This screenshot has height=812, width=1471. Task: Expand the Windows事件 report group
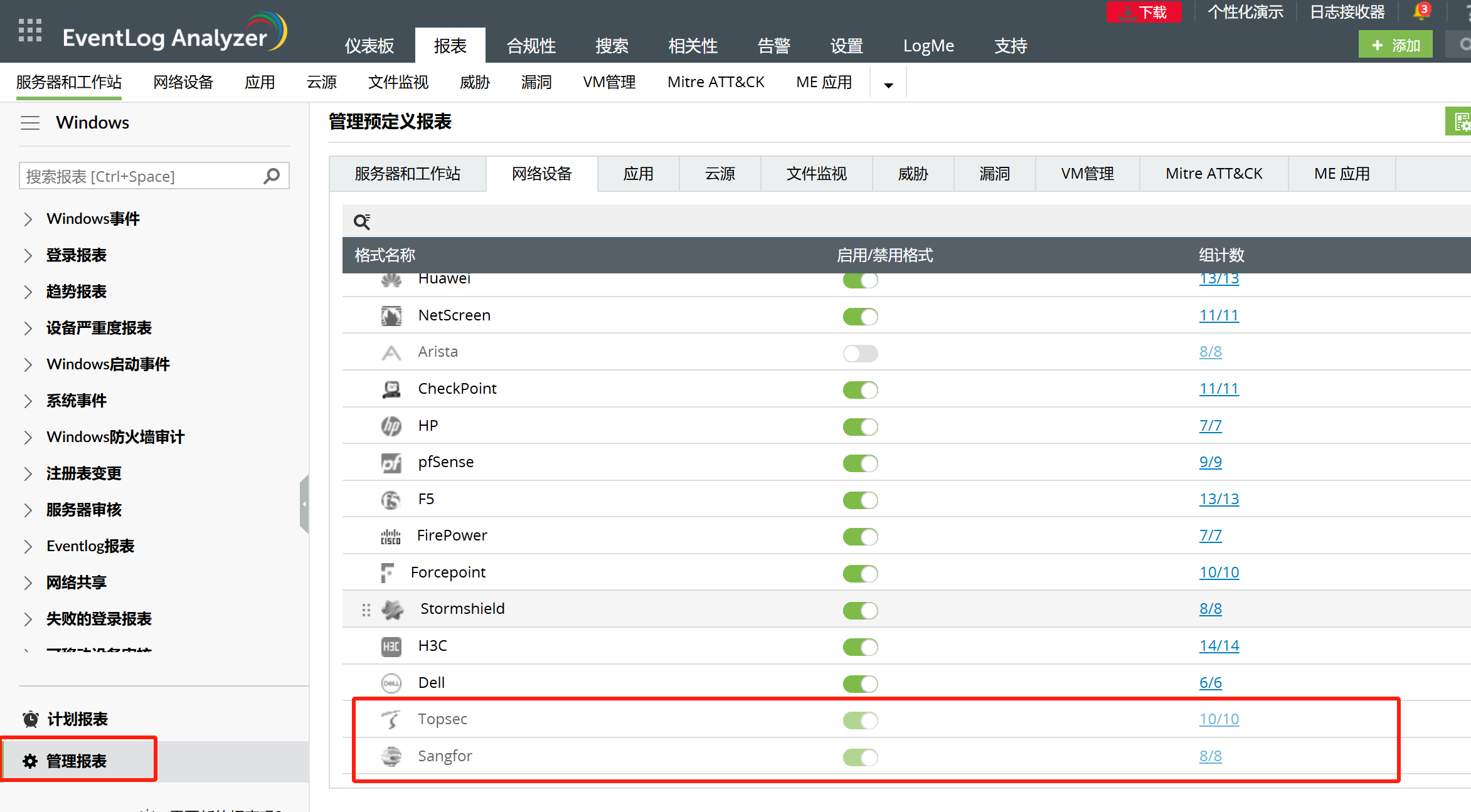point(28,219)
